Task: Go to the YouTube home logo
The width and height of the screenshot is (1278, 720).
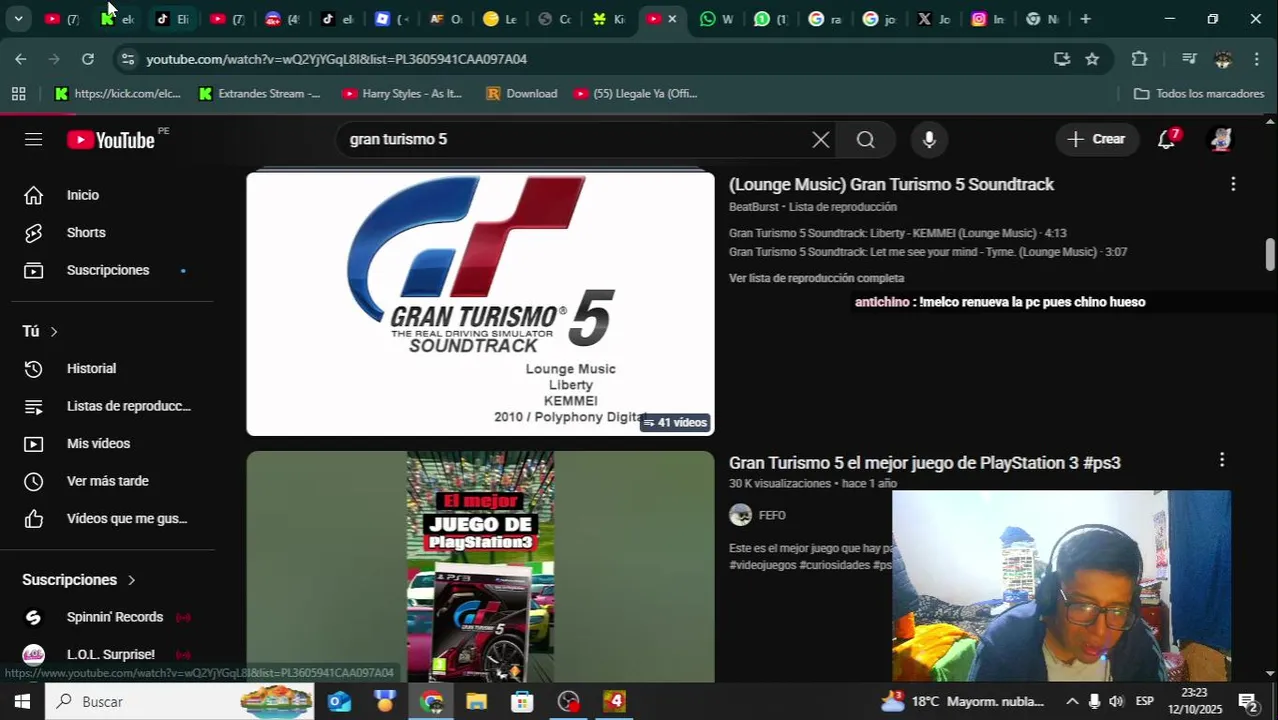Action: click(111, 140)
